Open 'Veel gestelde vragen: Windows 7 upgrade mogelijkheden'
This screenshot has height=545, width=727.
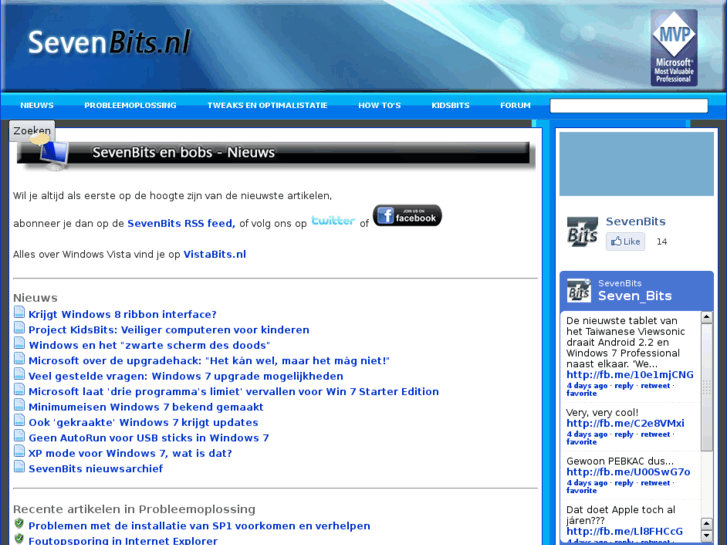186,376
